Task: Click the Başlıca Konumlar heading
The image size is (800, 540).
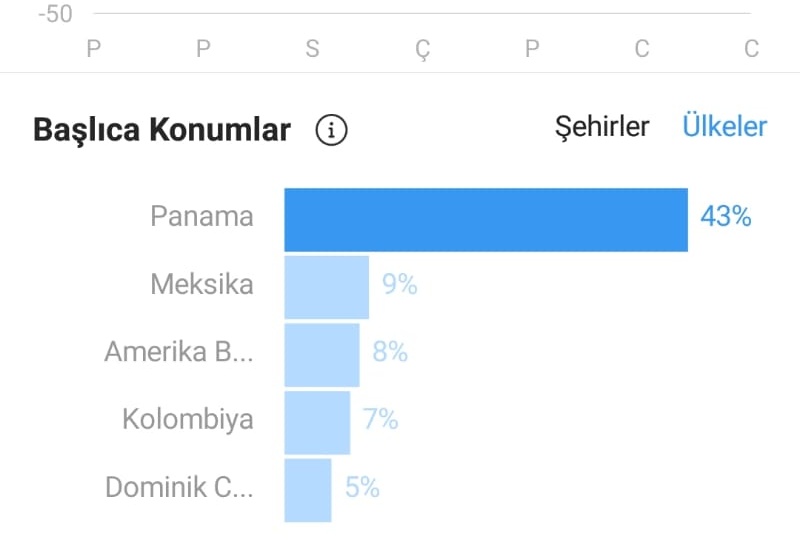Action: click(162, 130)
